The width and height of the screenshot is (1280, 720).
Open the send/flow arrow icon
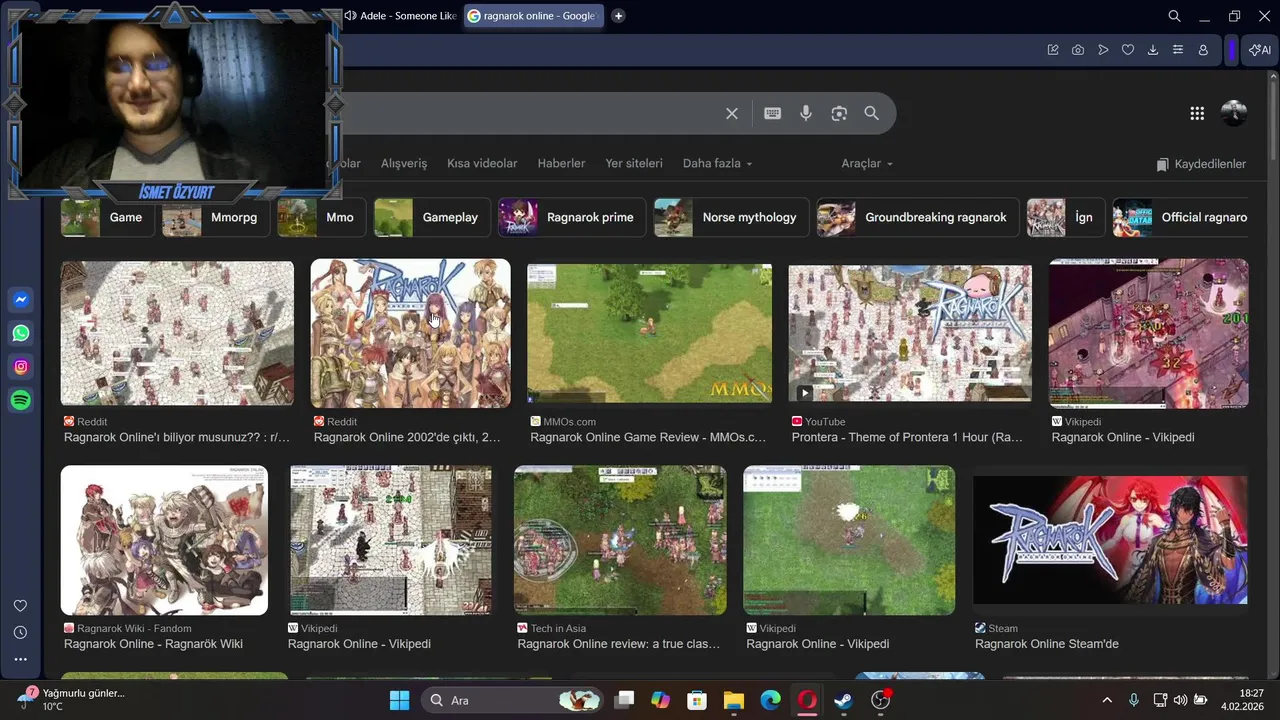click(x=1103, y=50)
